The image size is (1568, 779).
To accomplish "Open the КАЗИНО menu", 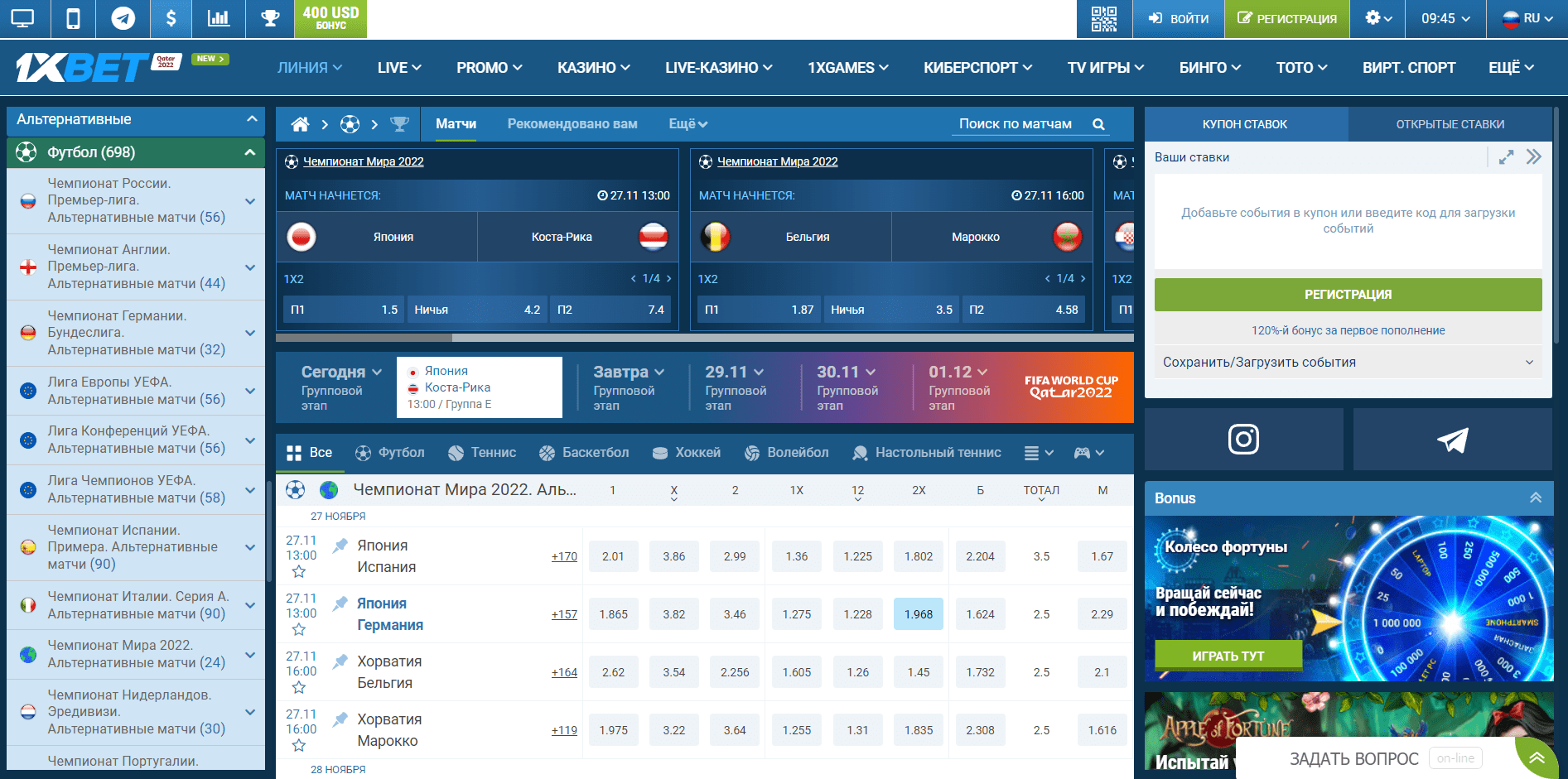I will (x=594, y=68).
